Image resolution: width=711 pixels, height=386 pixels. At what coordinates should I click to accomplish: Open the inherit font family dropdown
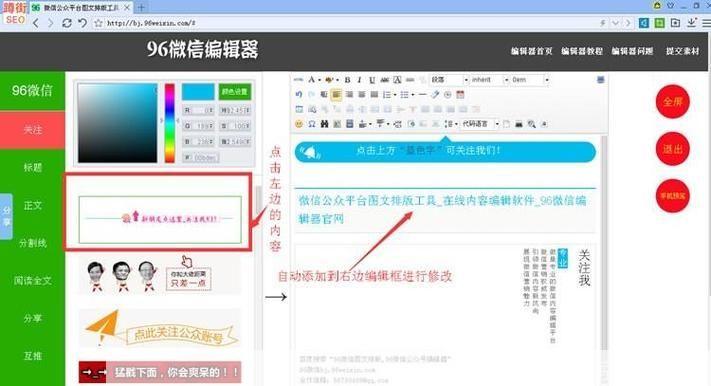[490, 80]
